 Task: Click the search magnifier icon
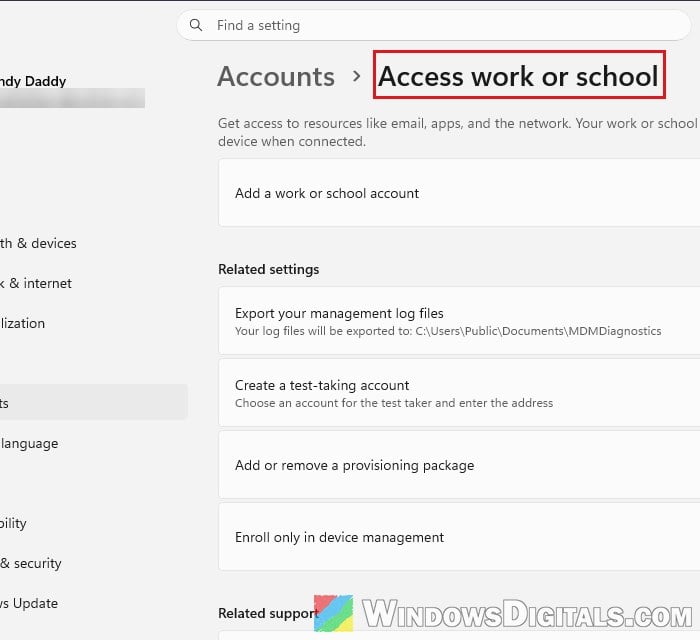(196, 25)
